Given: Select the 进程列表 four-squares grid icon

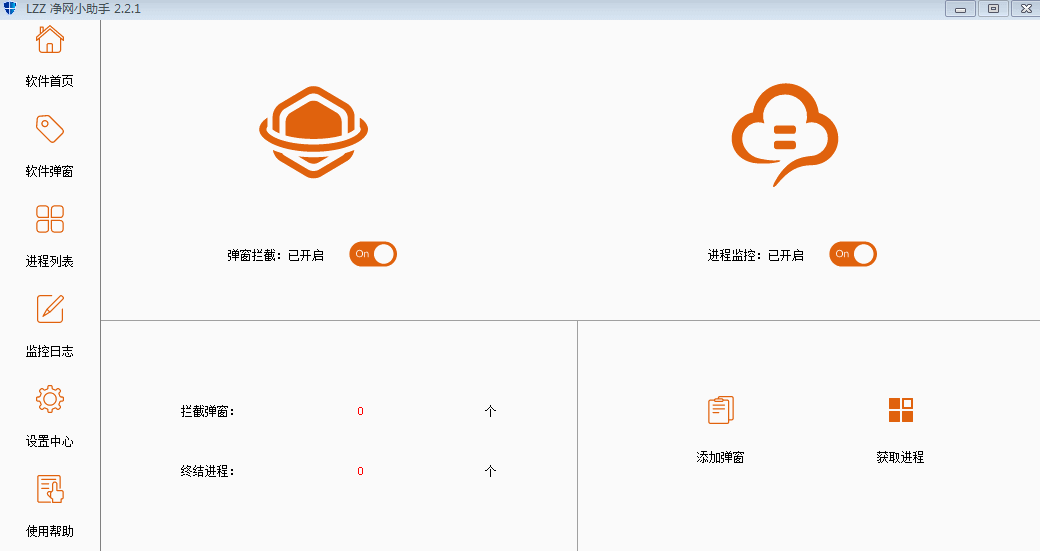Looking at the screenshot, I should [50, 219].
